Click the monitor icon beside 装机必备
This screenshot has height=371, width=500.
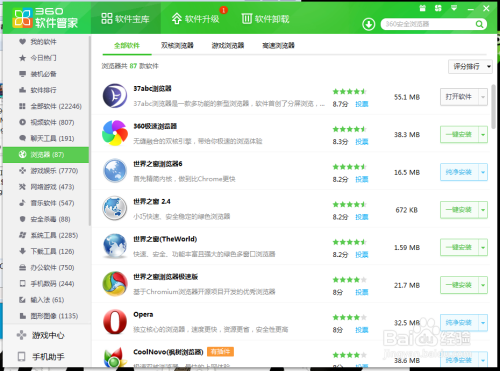pyautogui.click(x=22, y=74)
